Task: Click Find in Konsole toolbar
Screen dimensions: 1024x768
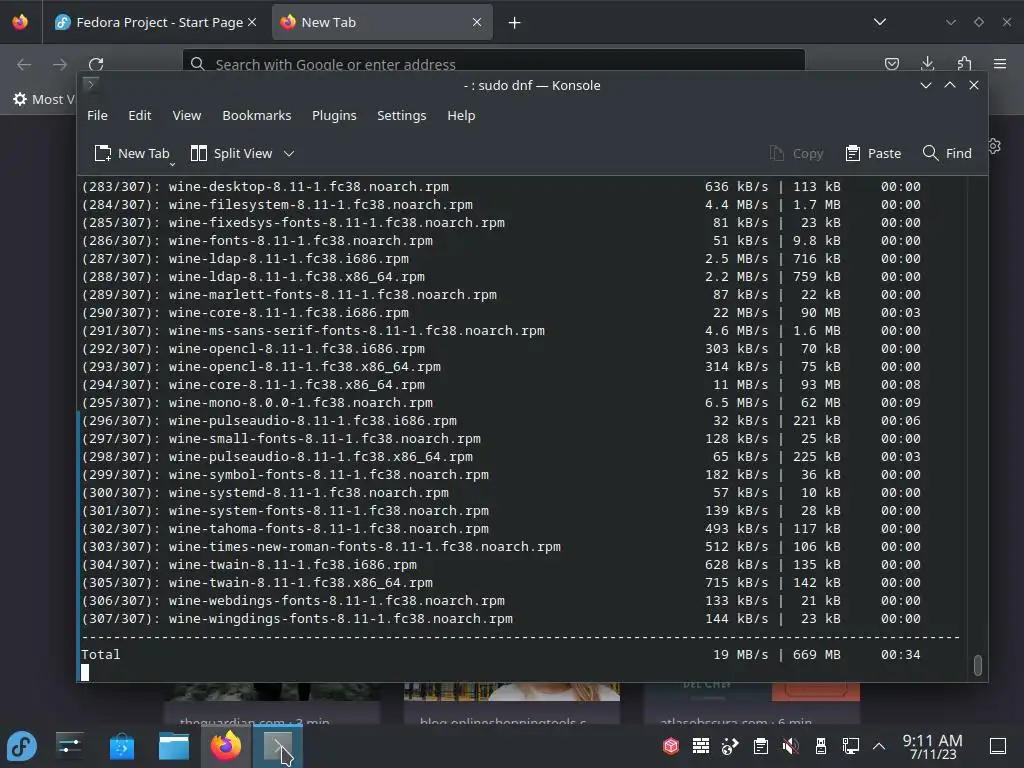Action: (x=948, y=153)
